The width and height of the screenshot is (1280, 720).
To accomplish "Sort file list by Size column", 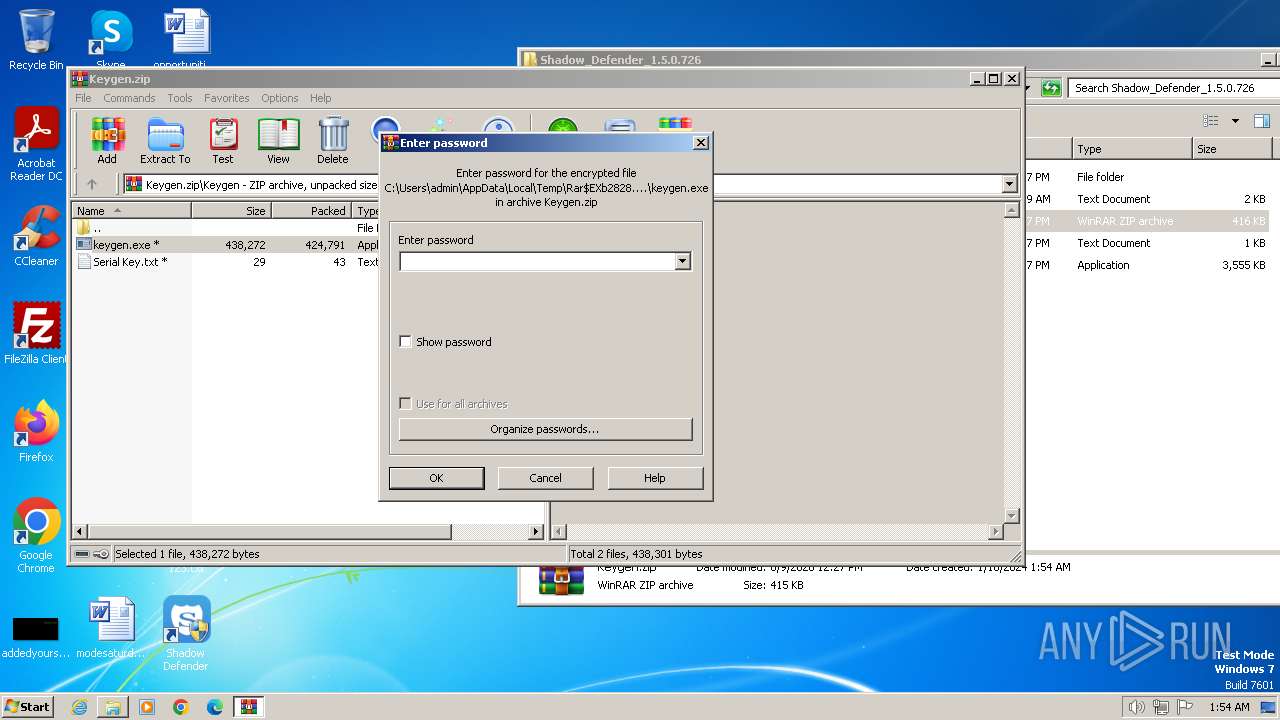I will pyautogui.click(x=231, y=211).
